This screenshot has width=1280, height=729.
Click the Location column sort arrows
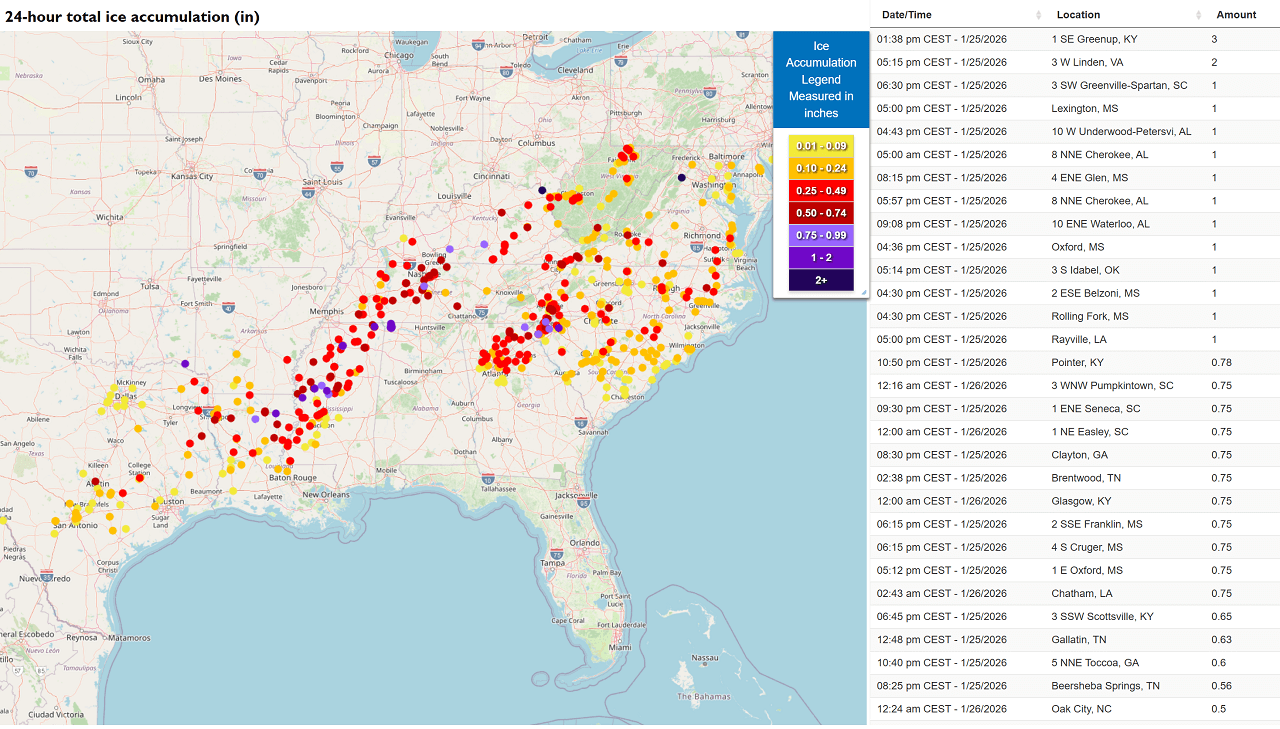[x=1198, y=15]
